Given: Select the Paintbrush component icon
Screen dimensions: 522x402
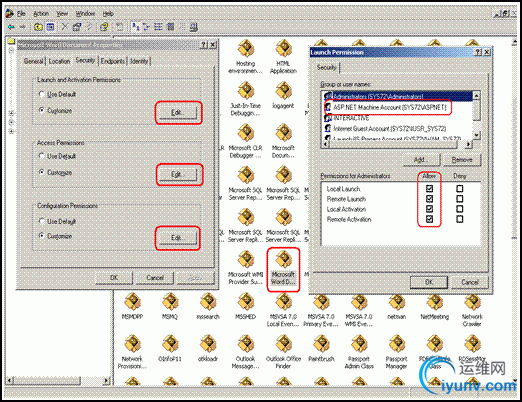Looking at the screenshot, I should point(321,344).
